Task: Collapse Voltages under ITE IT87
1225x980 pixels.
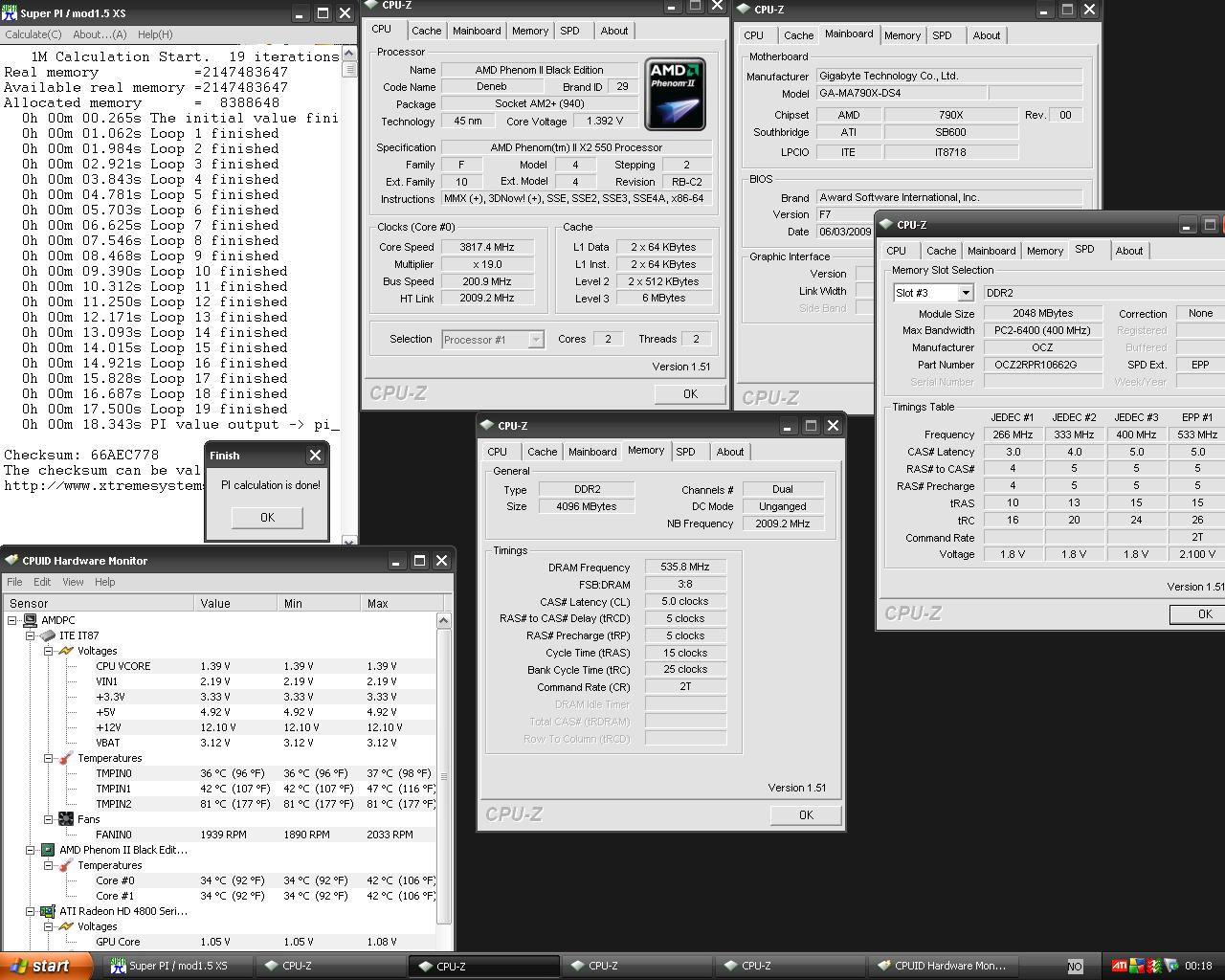Action: (48, 651)
